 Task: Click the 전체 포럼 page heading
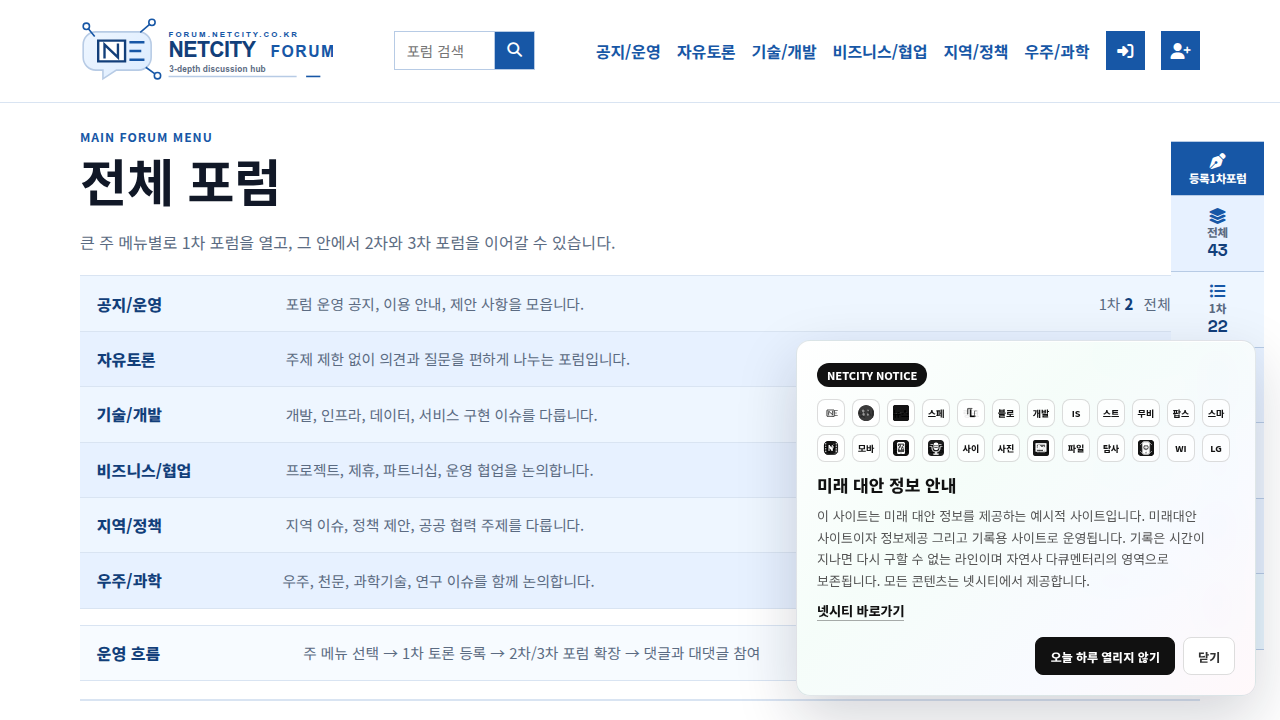pos(180,183)
